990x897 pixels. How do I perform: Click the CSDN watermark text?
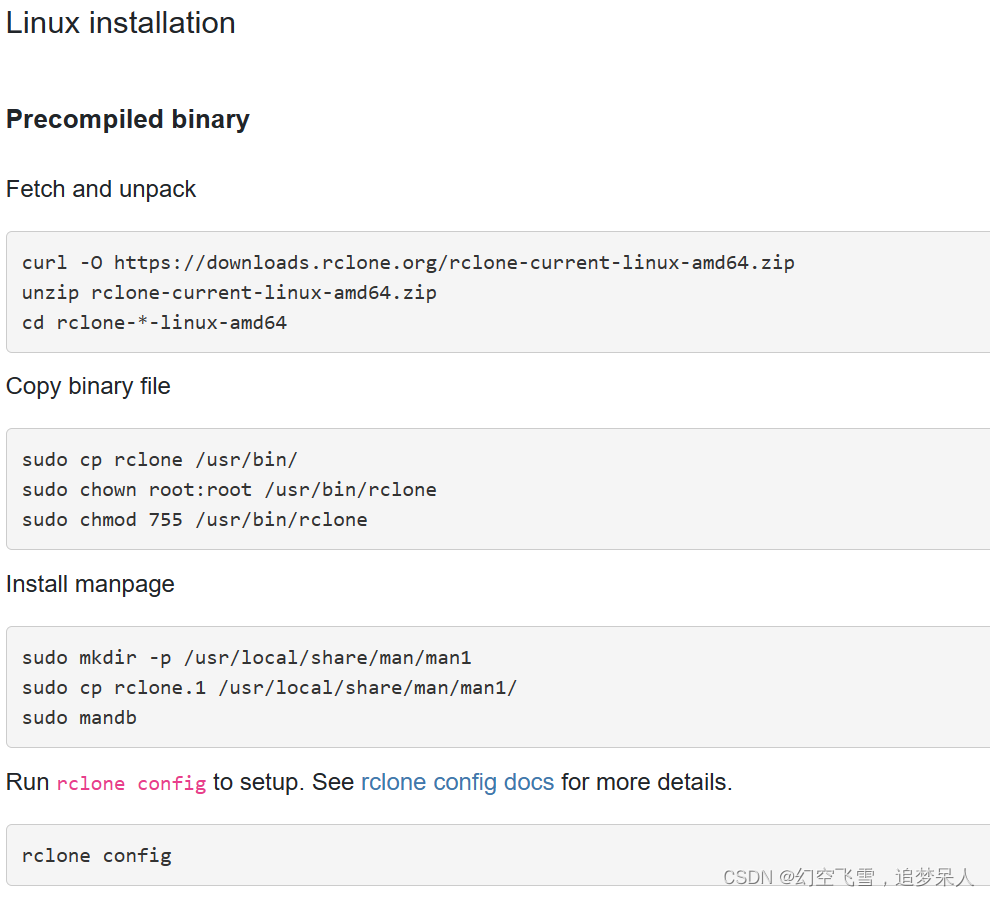(x=848, y=876)
